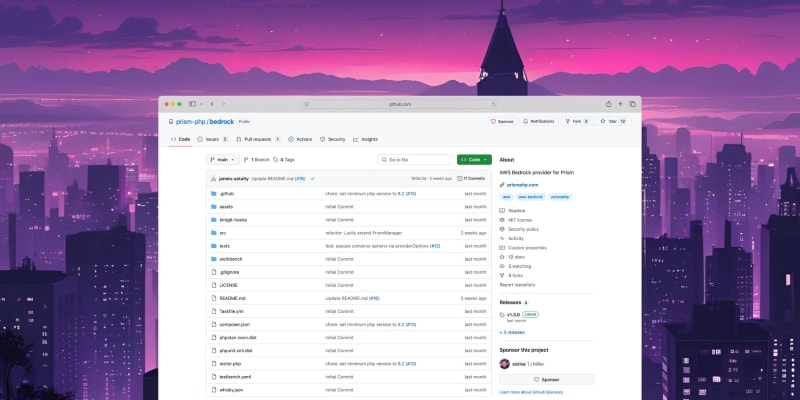
Task: Fork the repository with Fork button
Action: tap(577, 121)
